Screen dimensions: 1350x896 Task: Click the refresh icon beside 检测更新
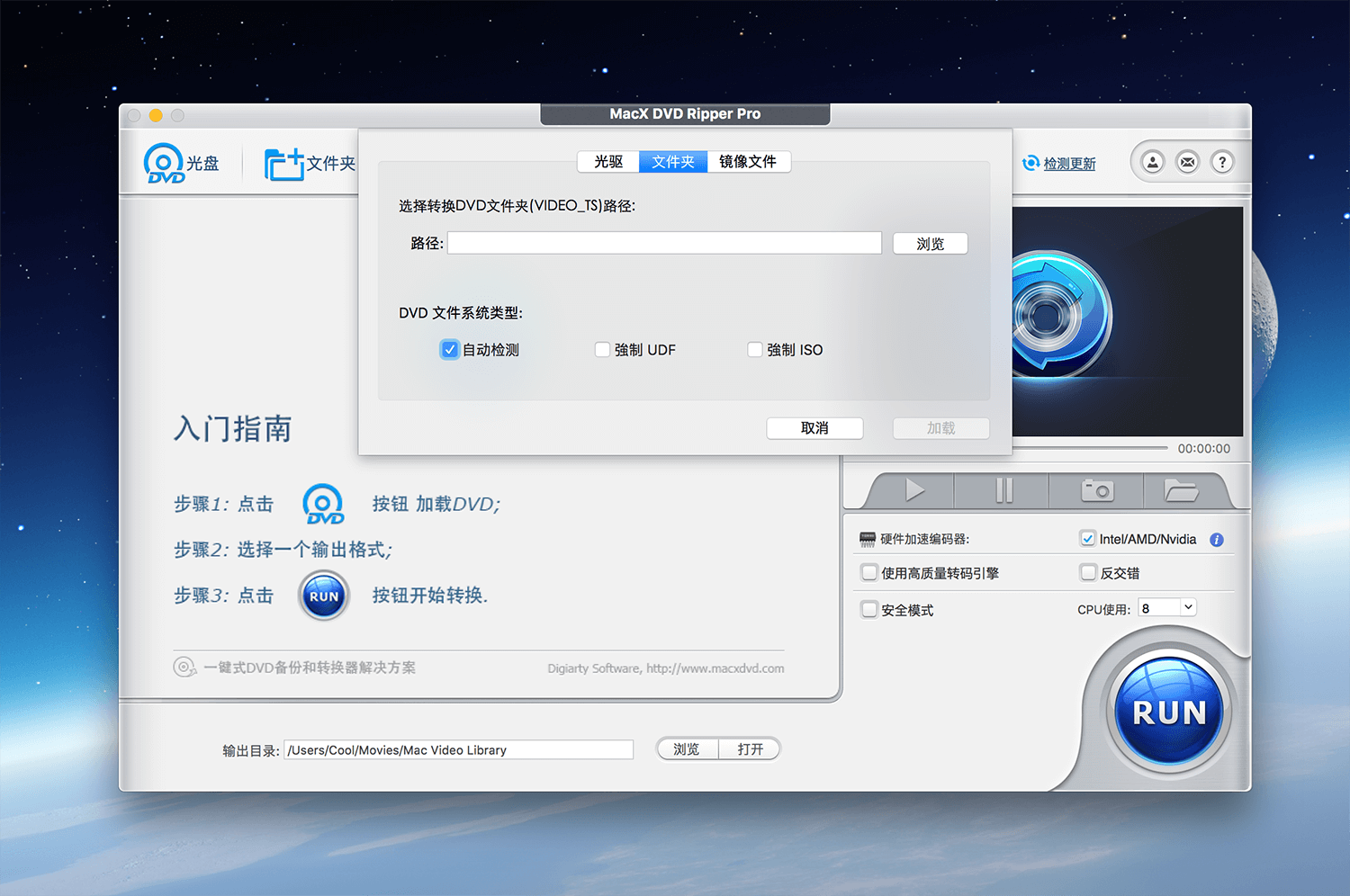pyautogui.click(x=1031, y=163)
